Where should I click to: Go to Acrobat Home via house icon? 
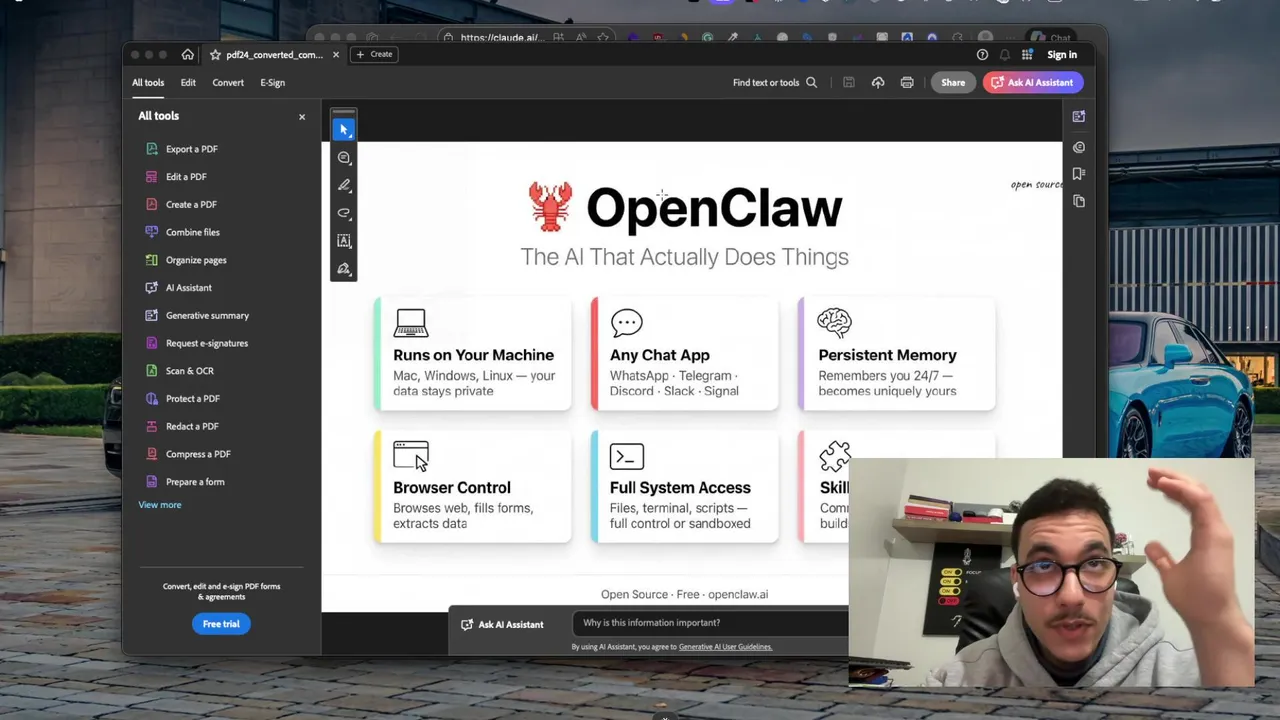click(187, 54)
